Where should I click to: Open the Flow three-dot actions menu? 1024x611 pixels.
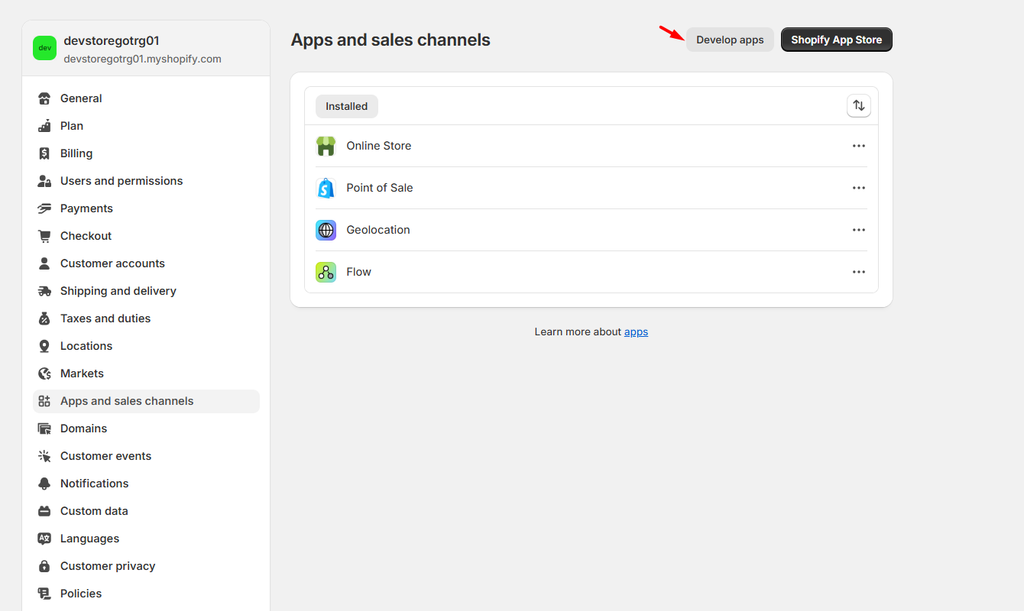coord(858,272)
